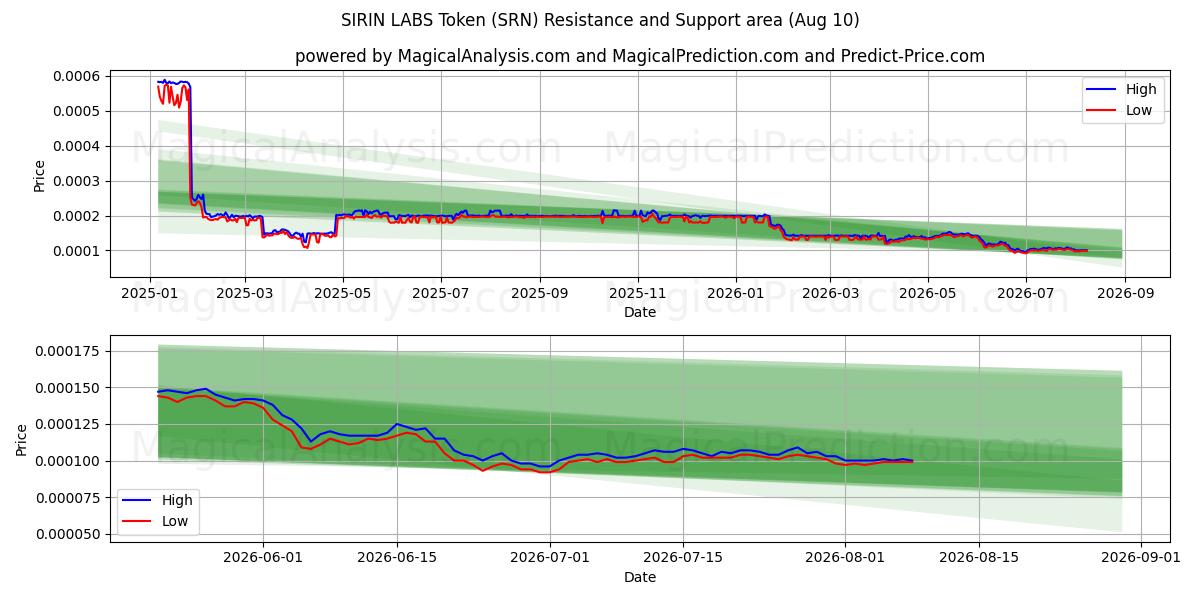The width and height of the screenshot is (1200, 600).
Task: Click the '2026-09' tick label in upper chart
Action: [1127, 294]
